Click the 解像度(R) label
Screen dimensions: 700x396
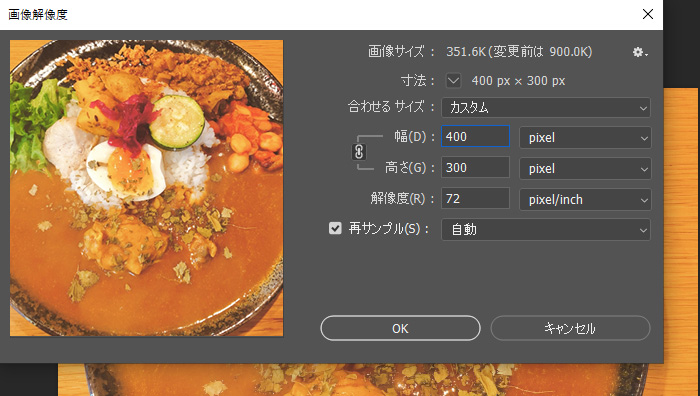(x=401, y=198)
